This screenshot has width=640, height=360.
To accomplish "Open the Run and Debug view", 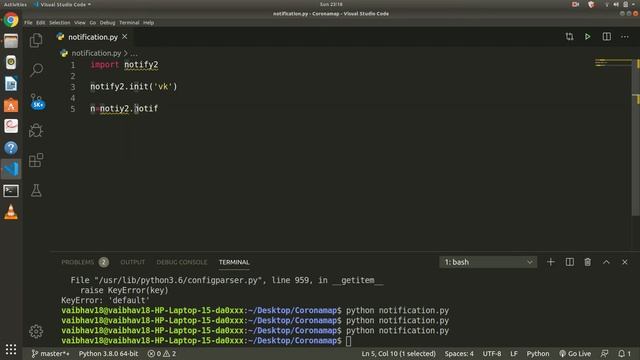I will point(36,131).
